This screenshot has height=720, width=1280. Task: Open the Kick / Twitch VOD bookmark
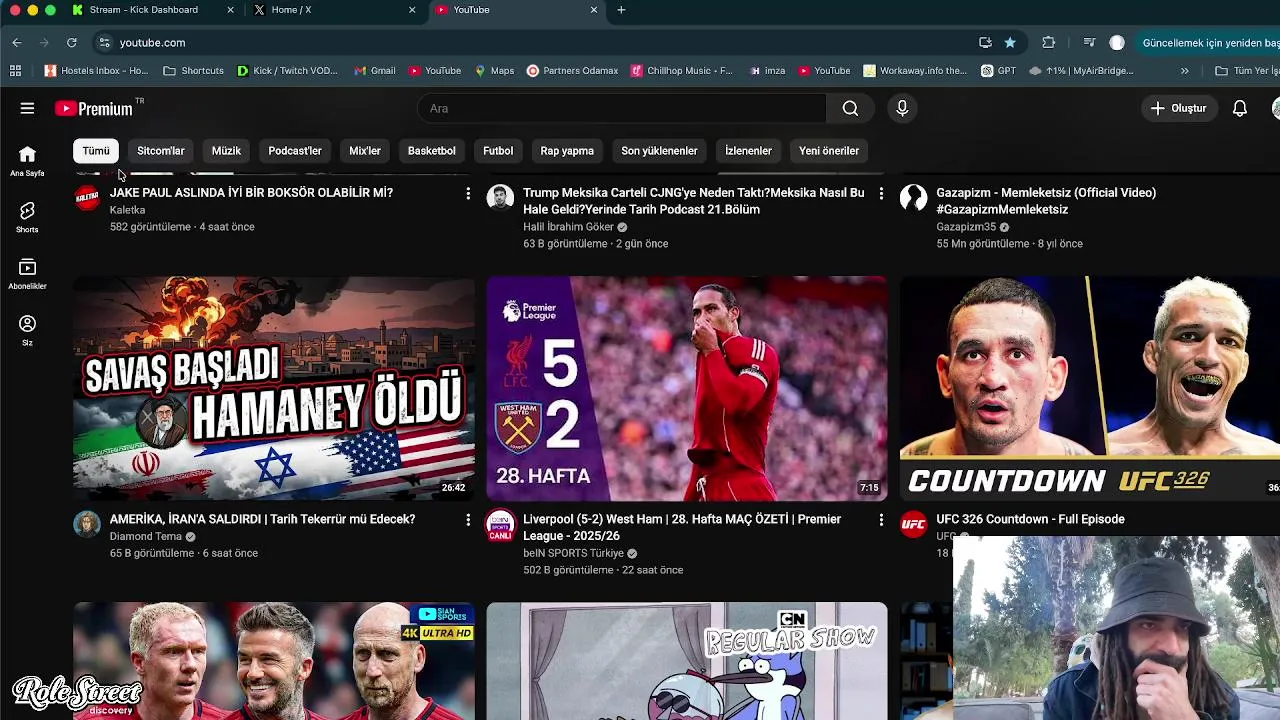tap(287, 71)
